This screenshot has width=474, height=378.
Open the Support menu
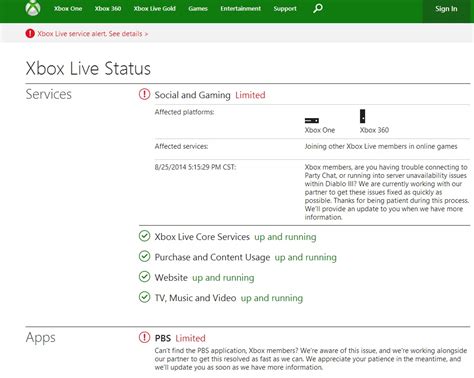pyautogui.click(x=285, y=9)
